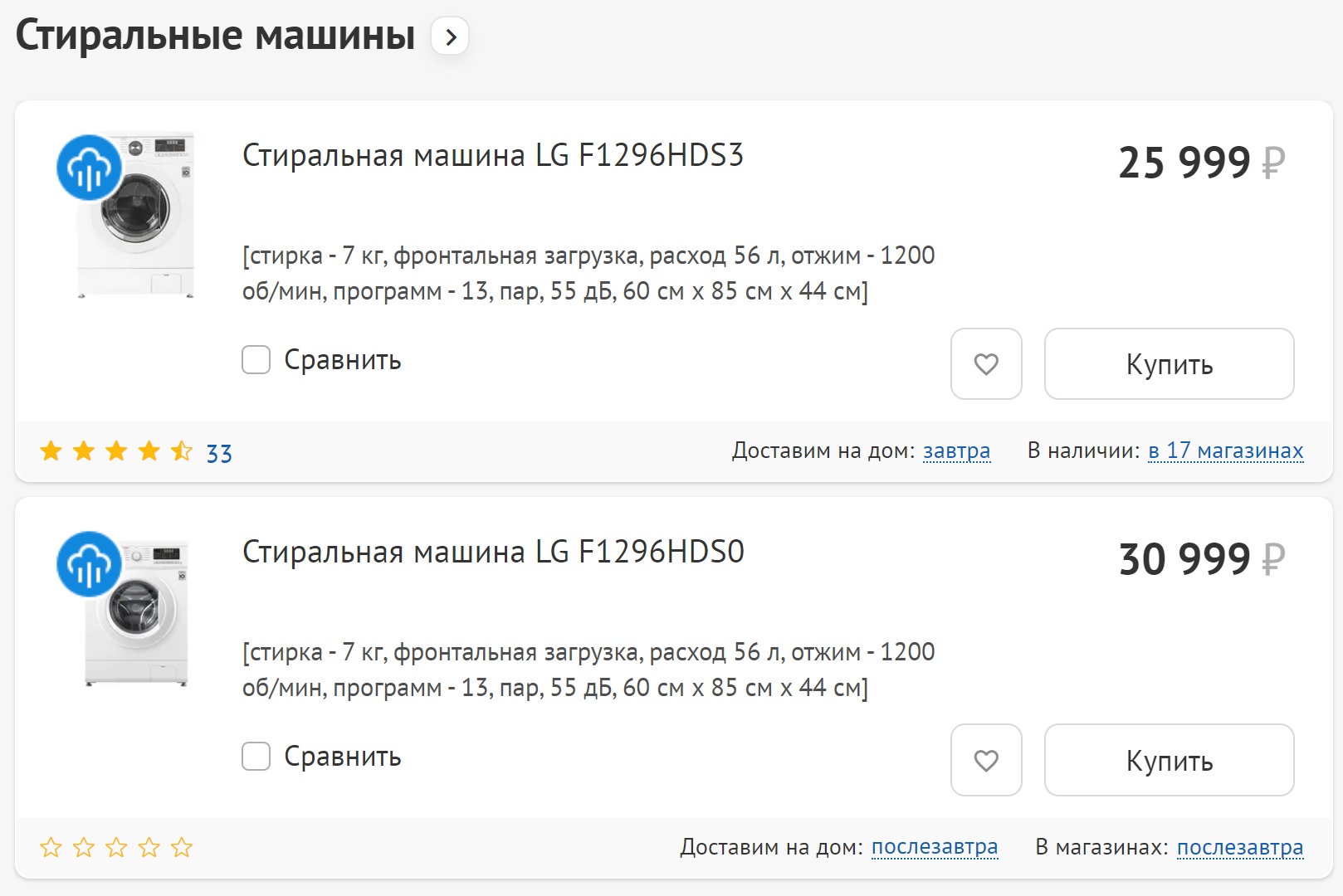Click ruble sign next to 25 999 price
Screen dimensions: 1343x896
tap(1273, 163)
